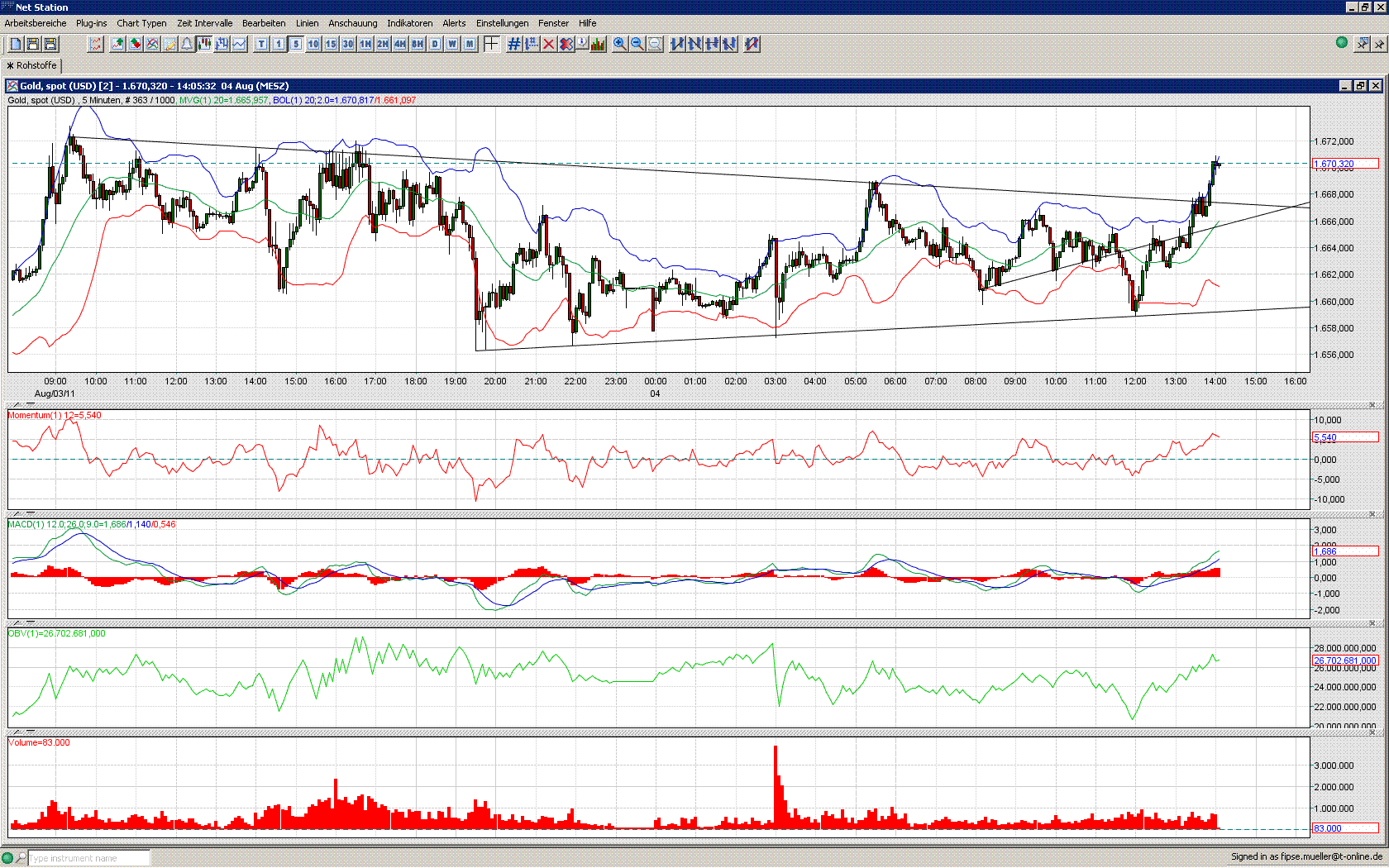Screen dimensions: 1389x868
Task: Switch to the monthly (M) interval
Action: pos(470,44)
